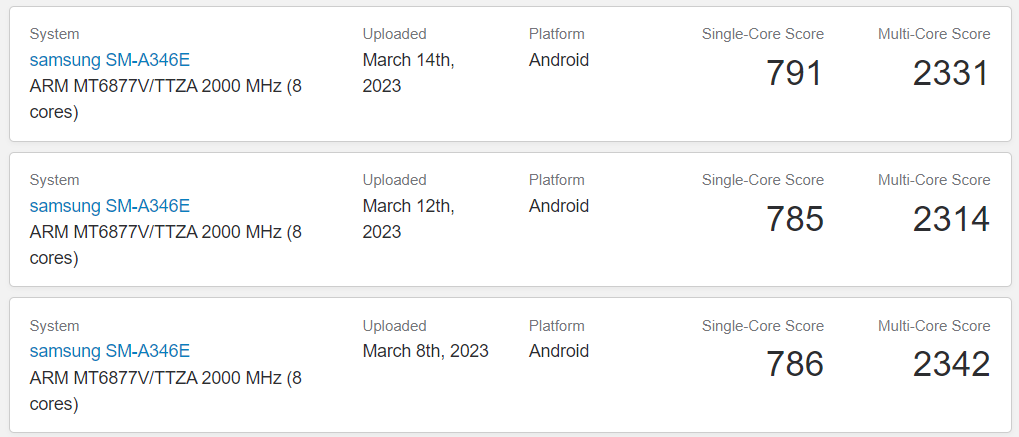Click Android platform text in third result
1019x437 pixels.
[x=559, y=351]
